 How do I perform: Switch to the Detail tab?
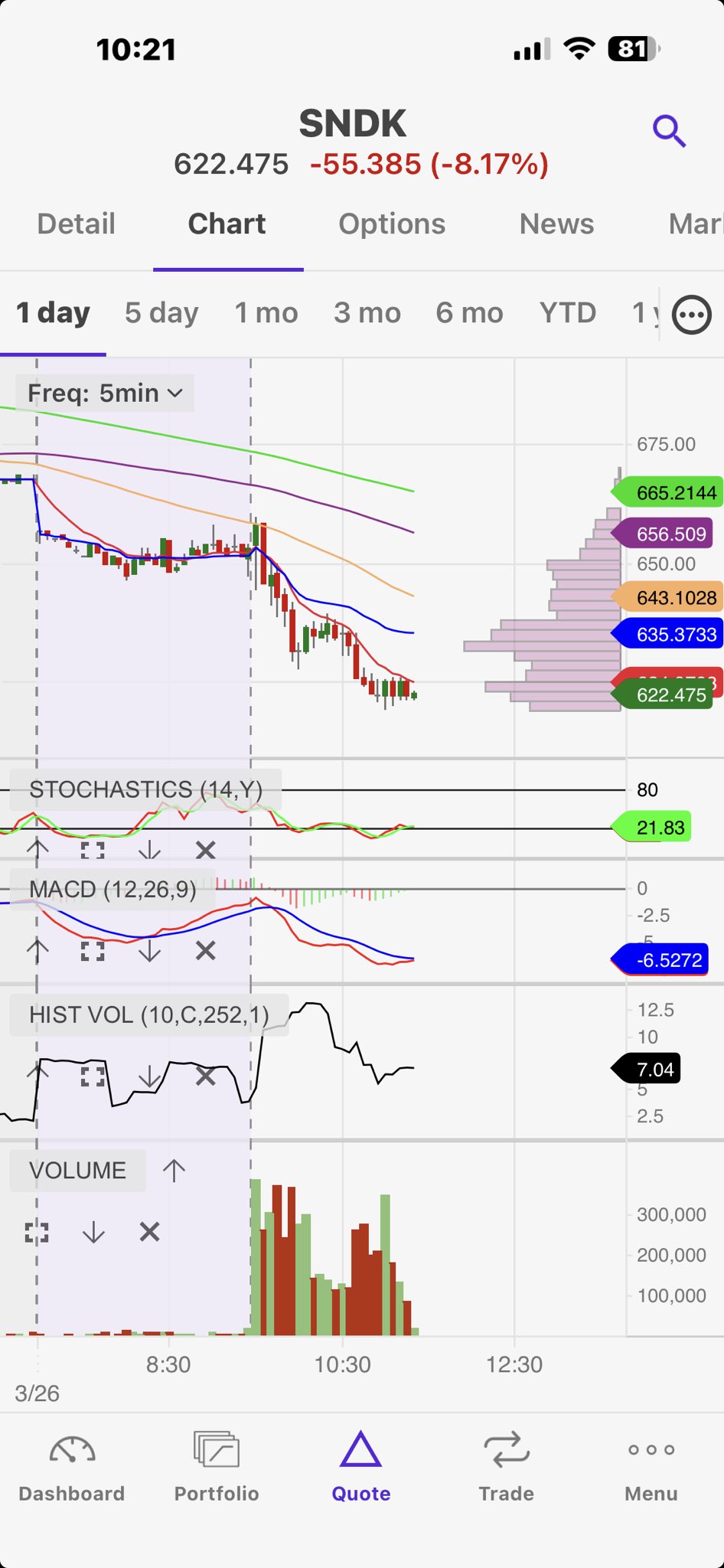click(x=76, y=224)
